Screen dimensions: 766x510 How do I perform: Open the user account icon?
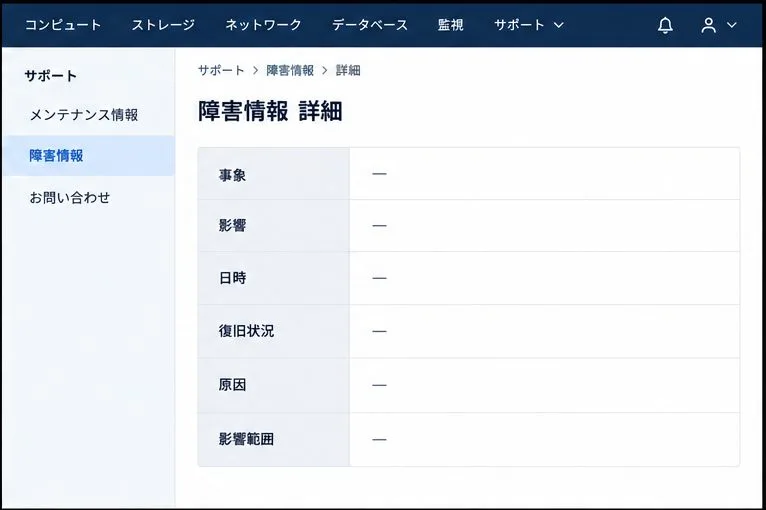point(708,25)
